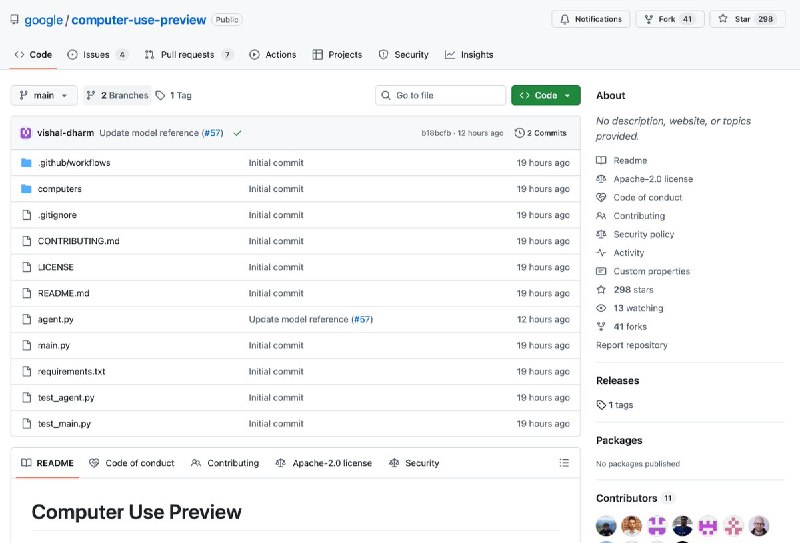Screen dimensions: 800x543
Task: Open the CONTRIBUTING.md file
Action: point(79,241)
